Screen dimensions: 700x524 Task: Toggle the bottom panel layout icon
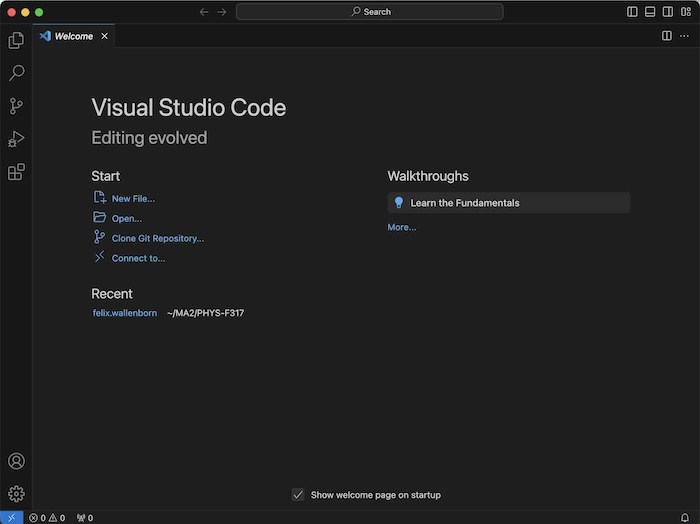(x=650, y=12)
